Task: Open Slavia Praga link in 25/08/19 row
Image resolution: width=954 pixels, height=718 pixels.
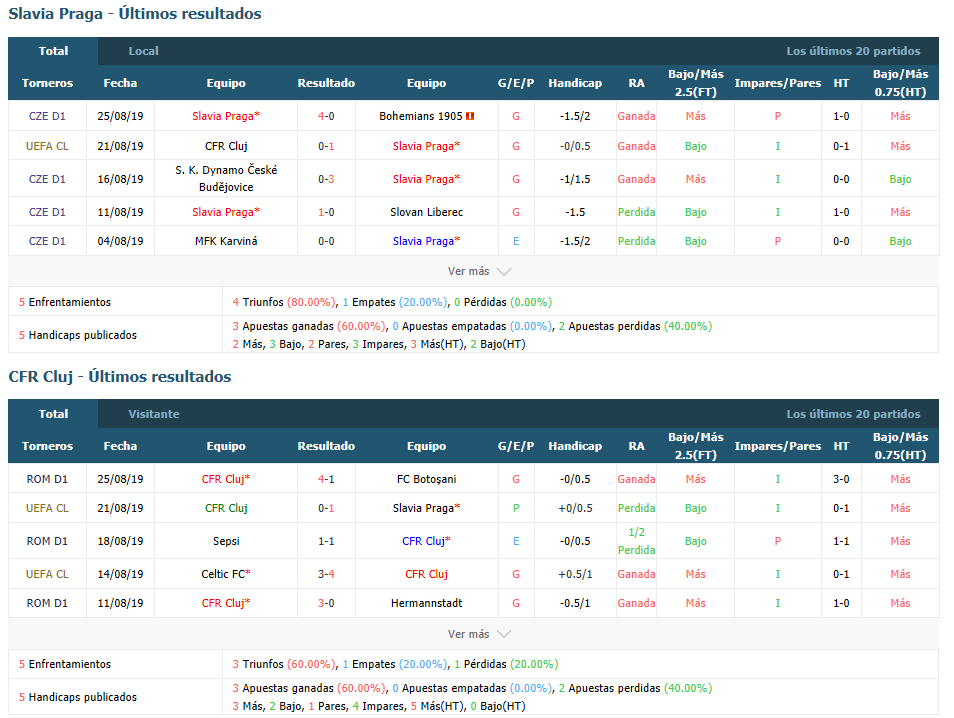Action: coord(226,116)
